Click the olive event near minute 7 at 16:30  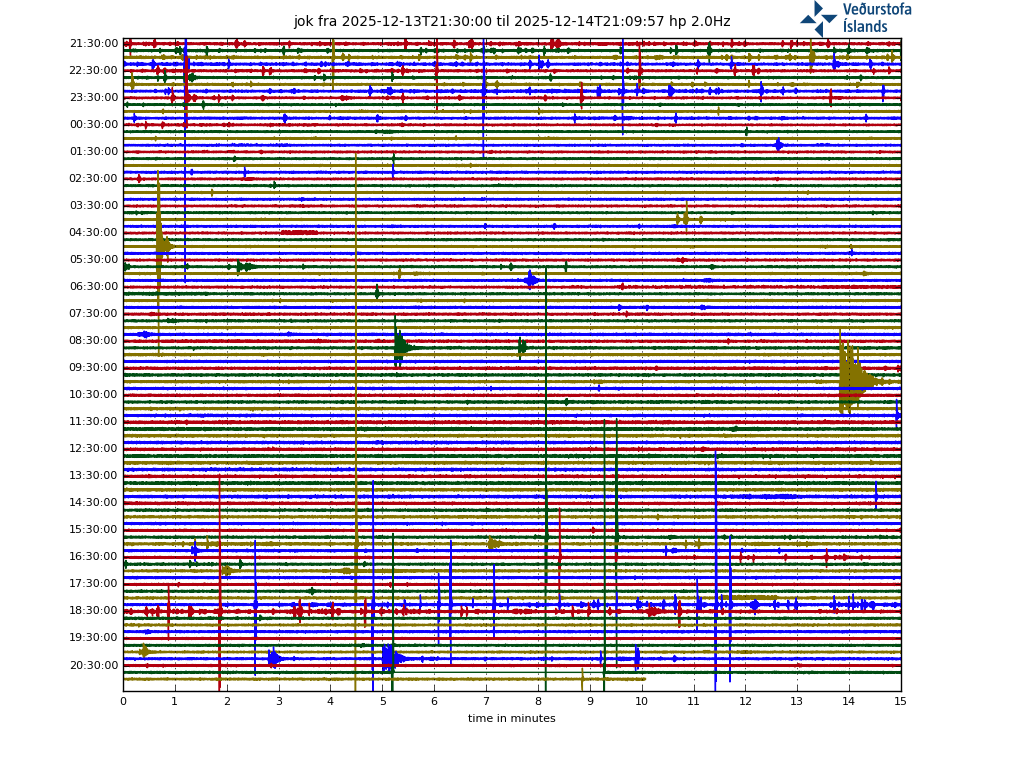494,544
